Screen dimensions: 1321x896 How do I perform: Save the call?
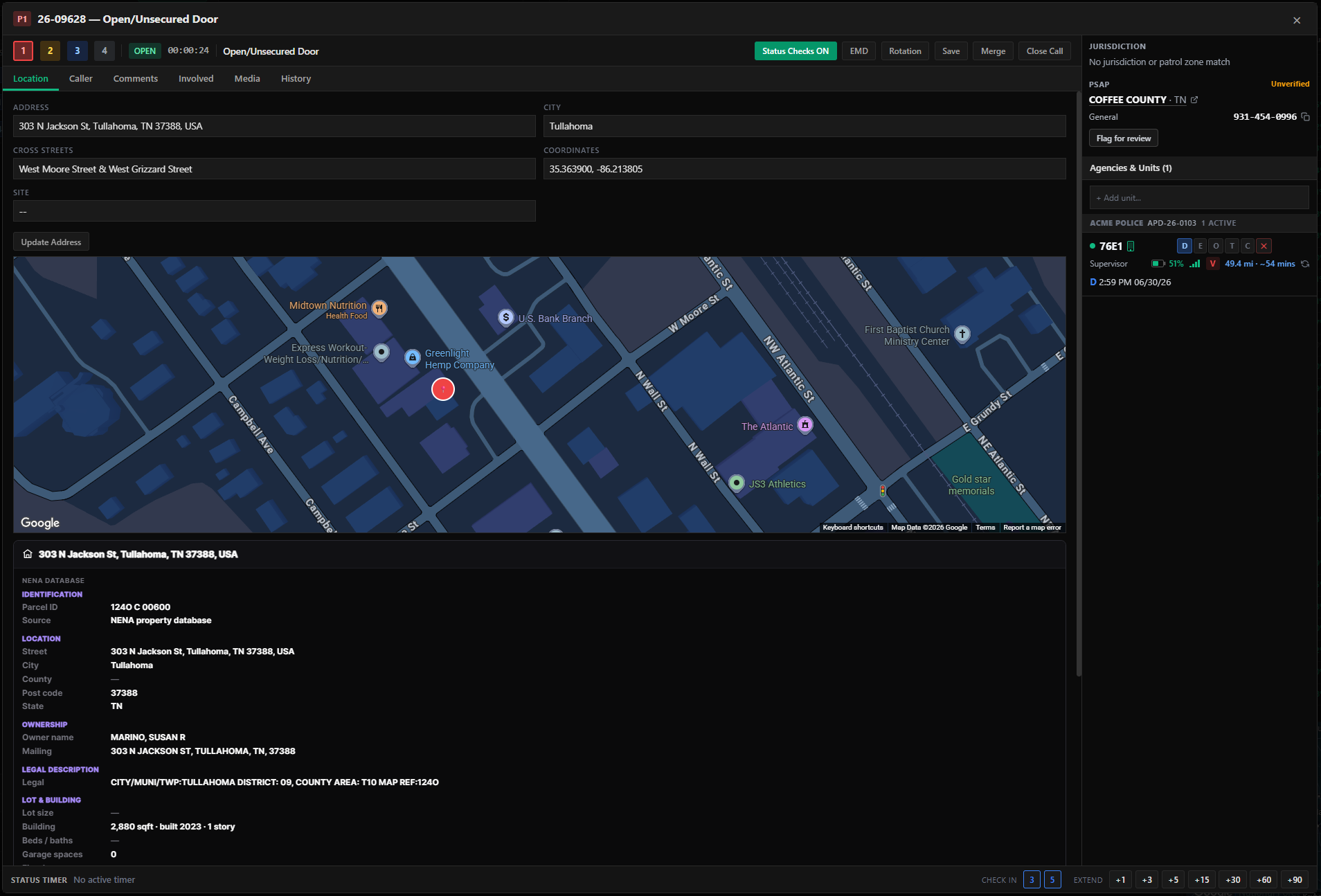[x=951, y=51]
